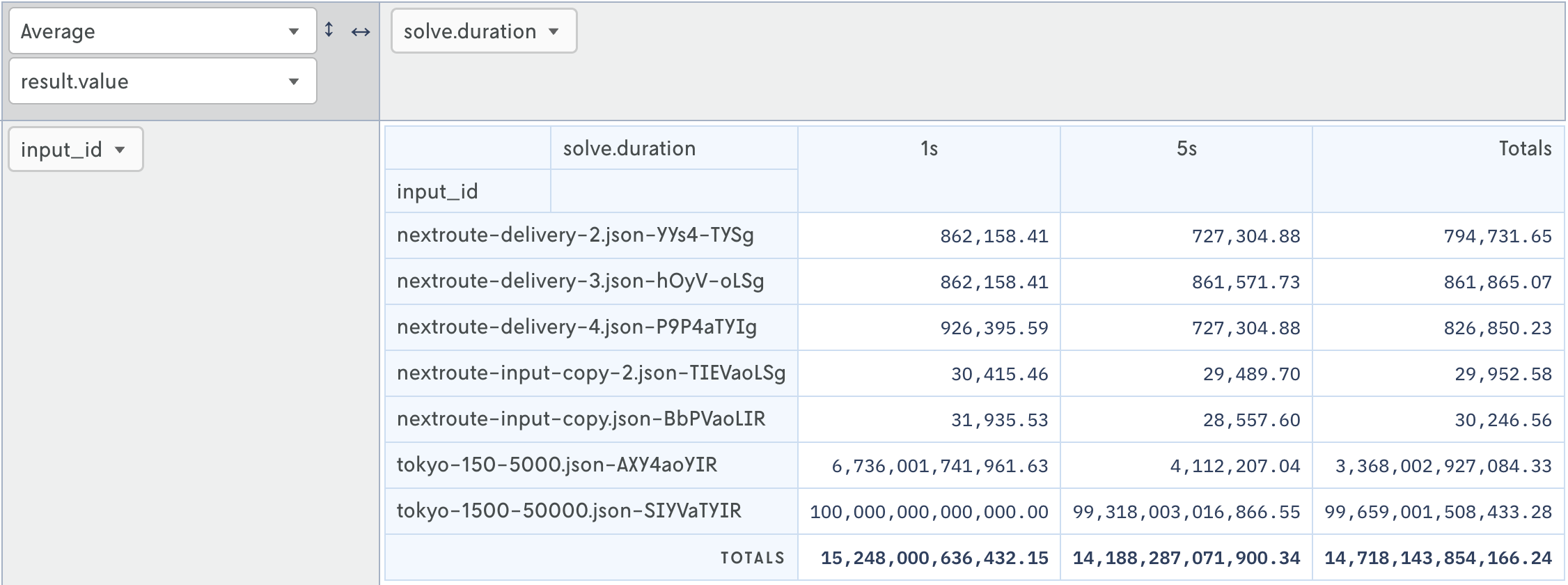
Task: Click the 5s column header
Action: pyautogui.click(x=1186, y=148)
